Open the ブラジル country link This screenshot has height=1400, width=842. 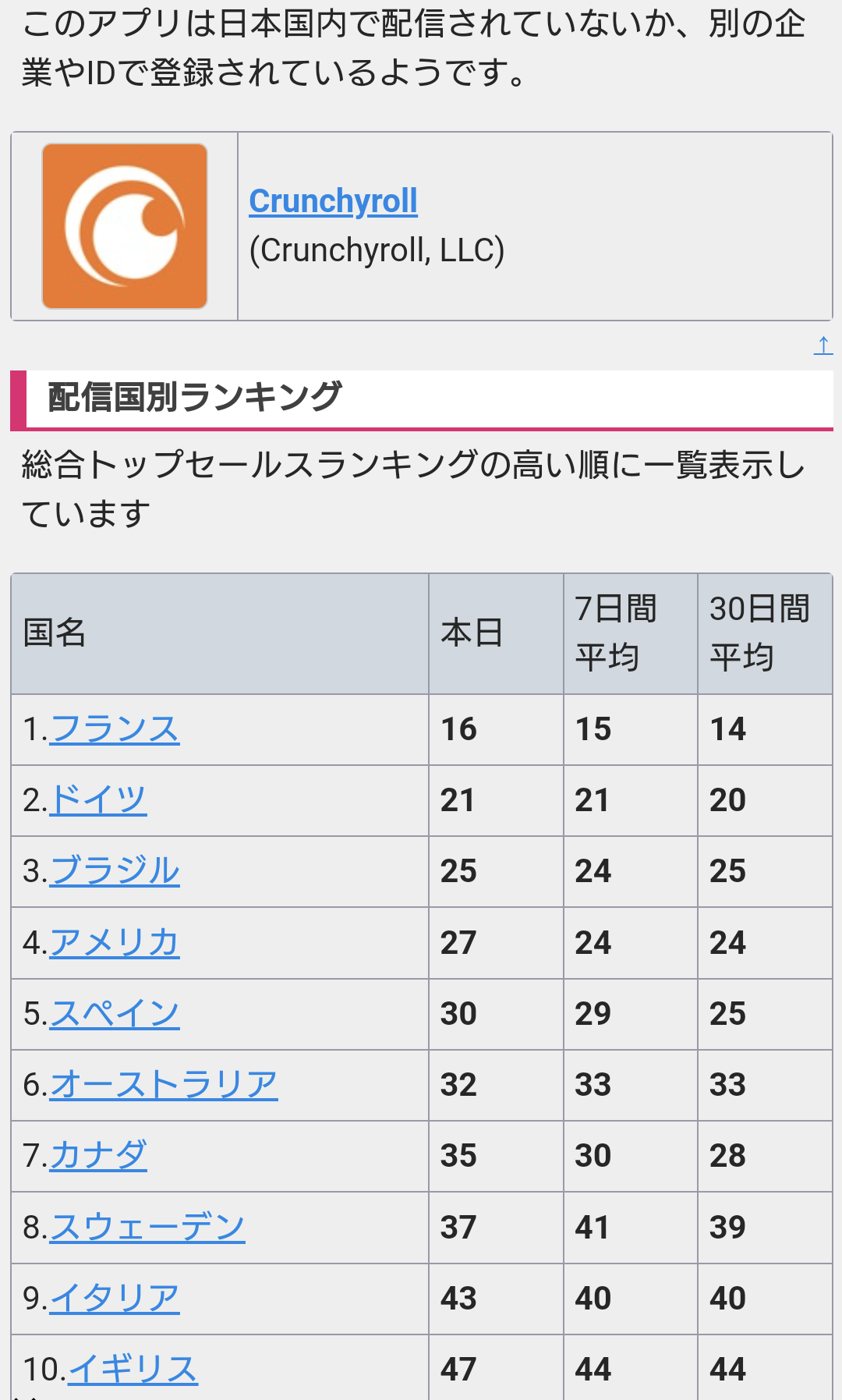point(115,871)
